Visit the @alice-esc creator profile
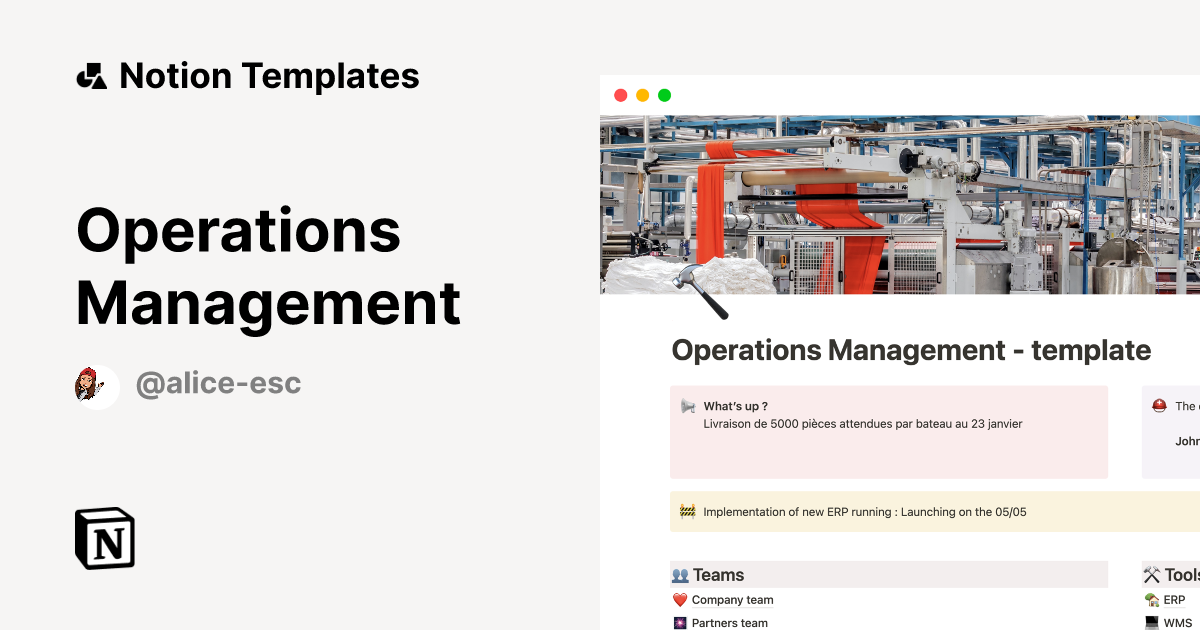The height and width of the screenshot is (630, 1200). coord(218,383)
